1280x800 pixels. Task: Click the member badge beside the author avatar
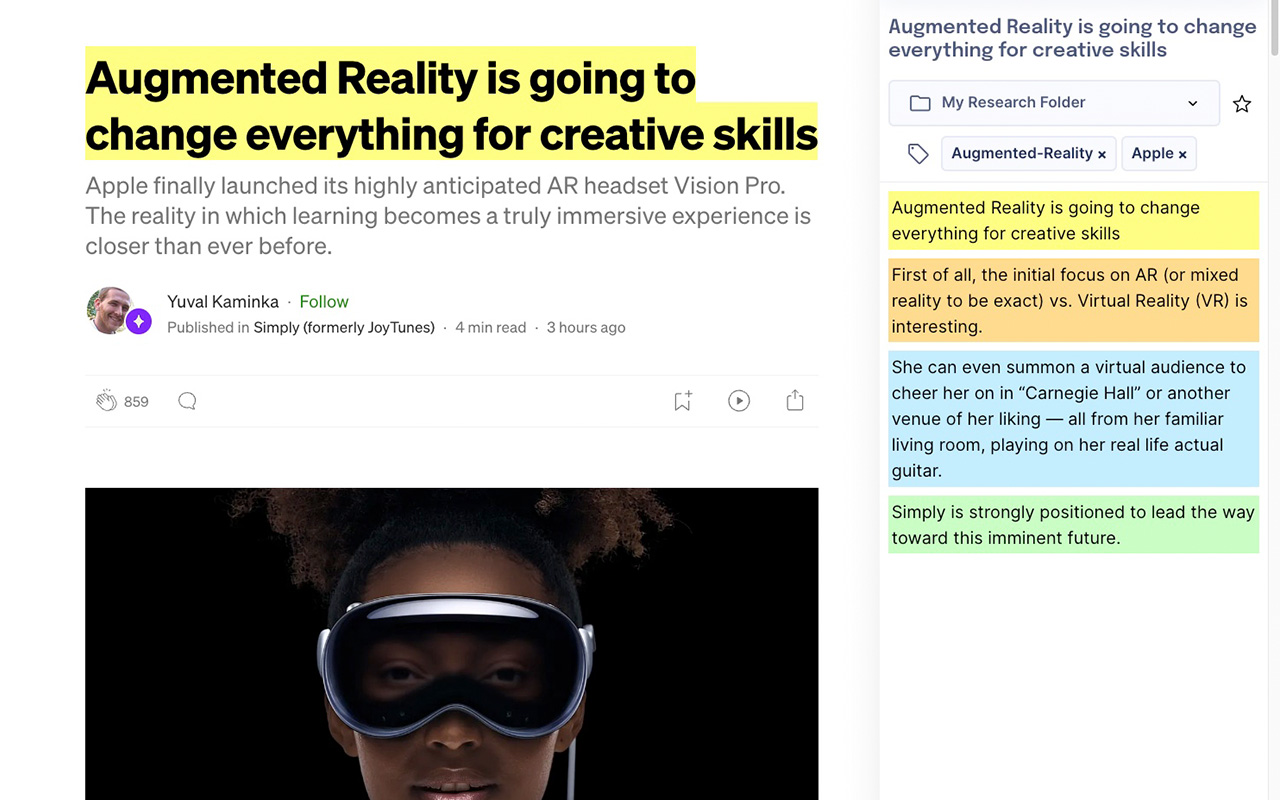coord(139,321)
